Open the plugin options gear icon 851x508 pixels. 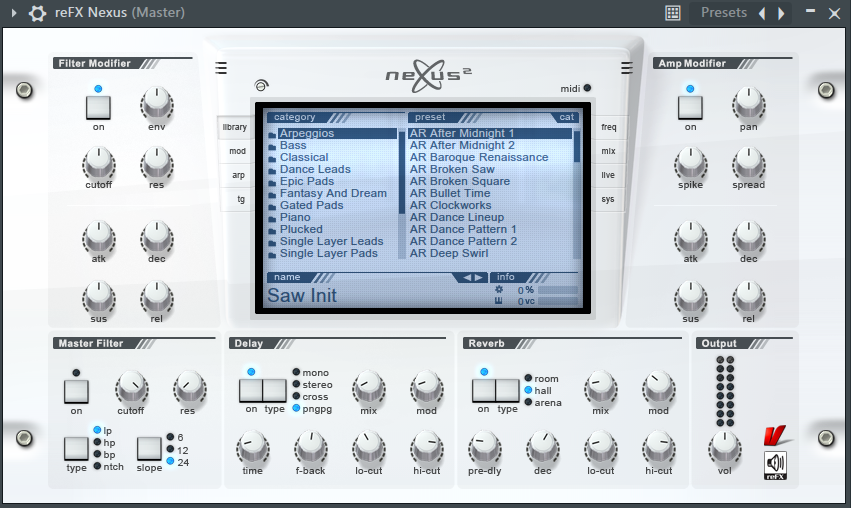pyautogui.click(x=37, y=13)
